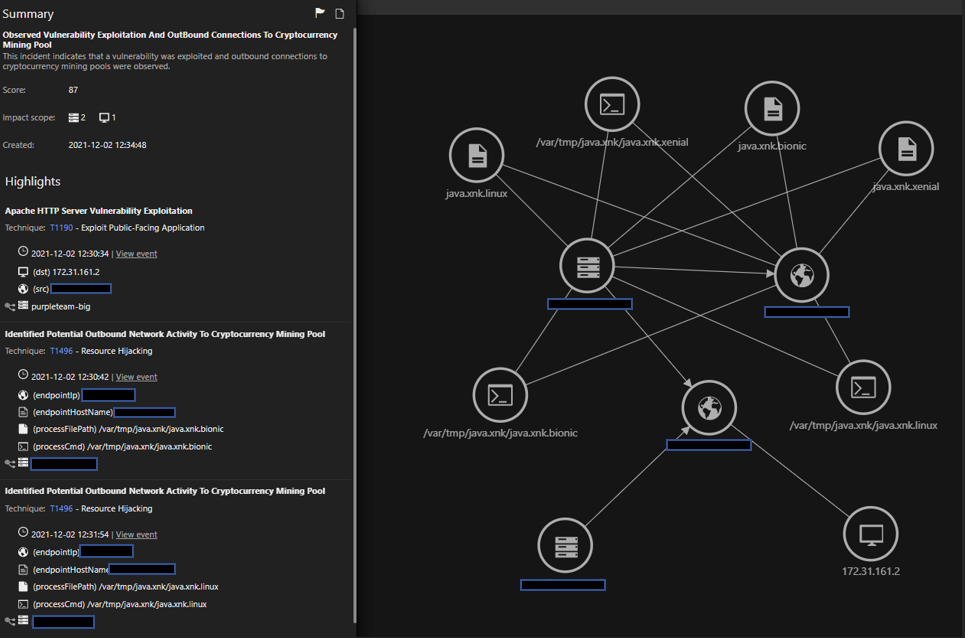Select the bottom server node in graph
This screenshot has height=638, width=965.
565,547
